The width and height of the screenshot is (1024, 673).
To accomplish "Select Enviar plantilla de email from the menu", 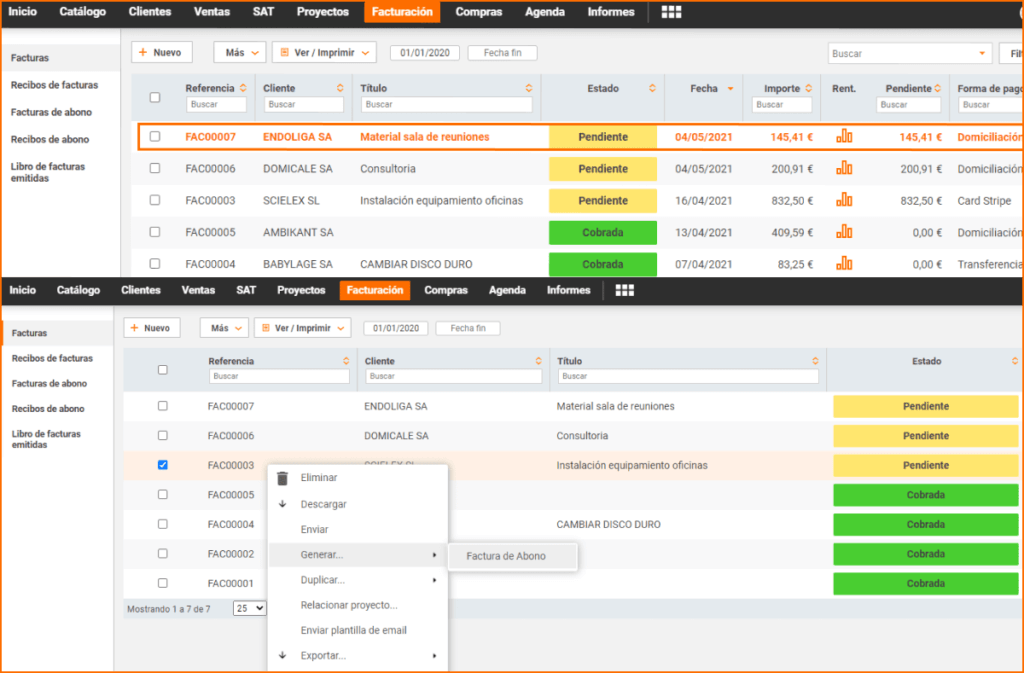I will pyautogui.click(x=353, y=630).
